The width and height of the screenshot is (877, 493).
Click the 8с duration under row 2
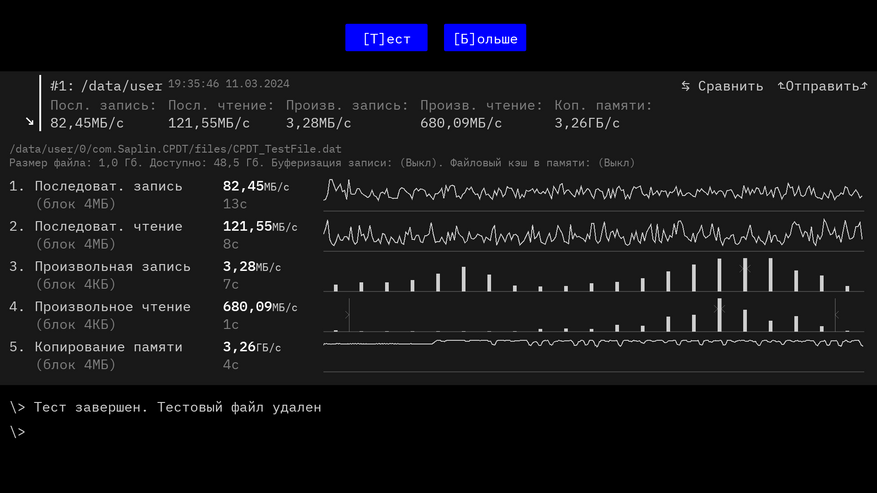pos(230,245)
